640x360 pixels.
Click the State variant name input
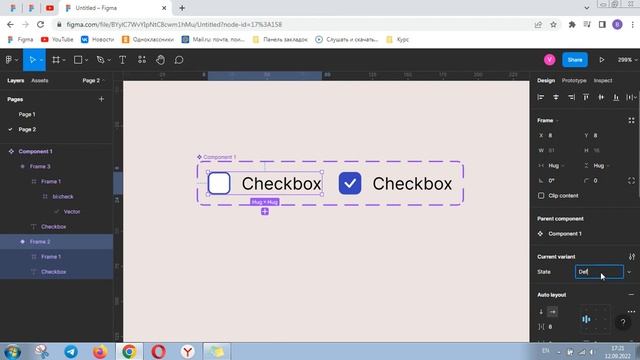599,272
